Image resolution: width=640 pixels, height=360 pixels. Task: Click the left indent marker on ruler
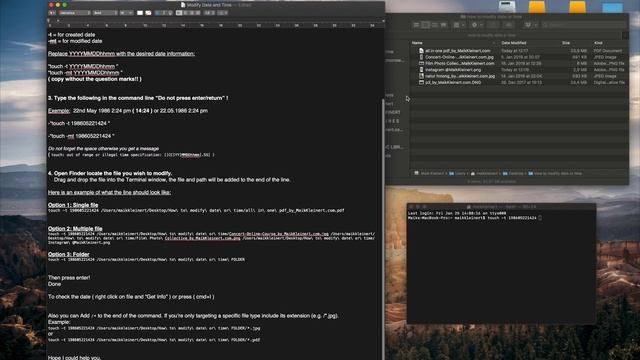pyautogui.click(x=48, y=20)
